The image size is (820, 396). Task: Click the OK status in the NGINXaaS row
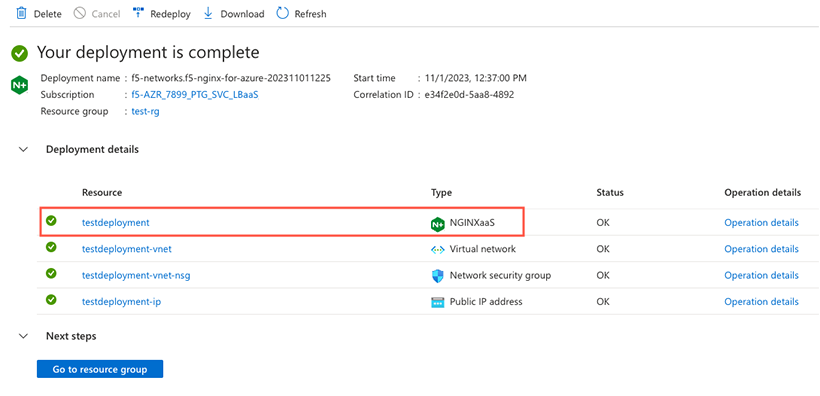click(603, 223)
